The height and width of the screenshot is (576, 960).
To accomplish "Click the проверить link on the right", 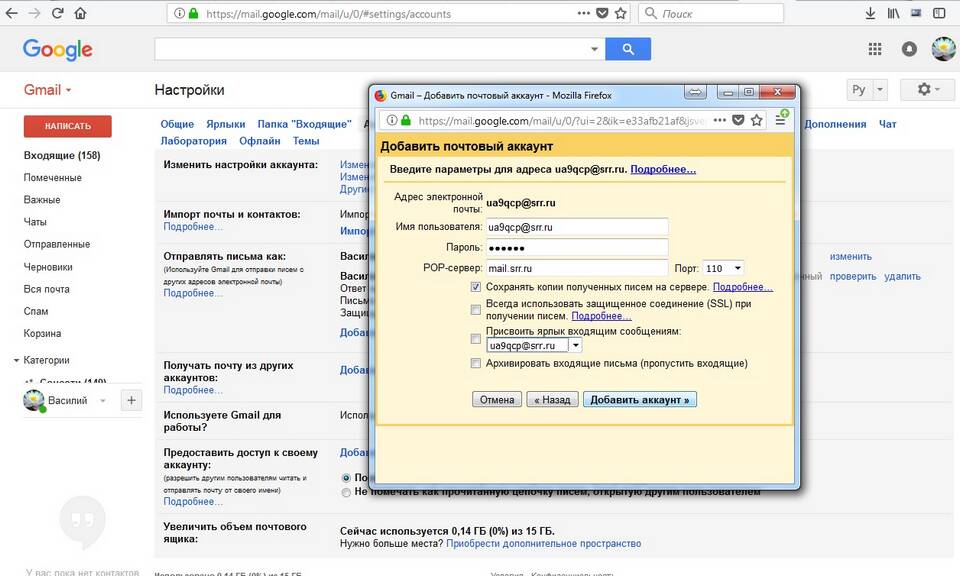I will click(853, 277).
